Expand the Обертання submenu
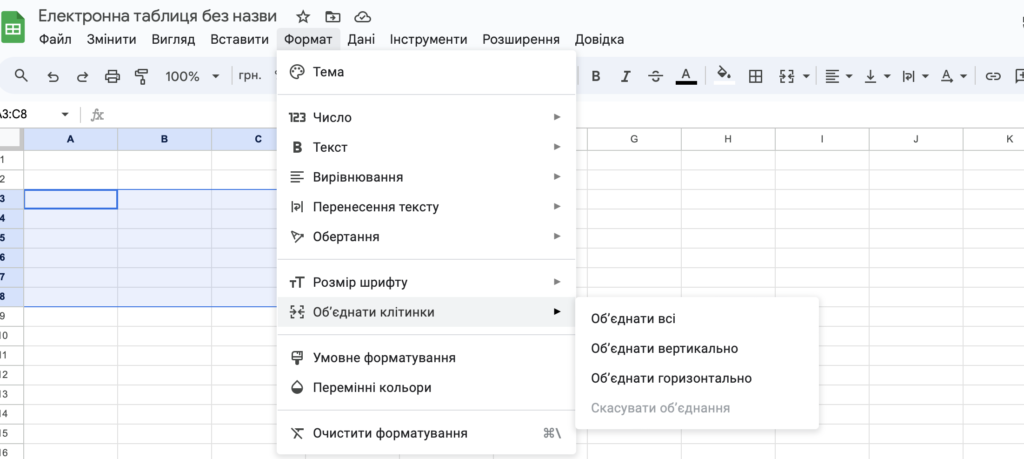The image size is (1024, 459). 426,236
